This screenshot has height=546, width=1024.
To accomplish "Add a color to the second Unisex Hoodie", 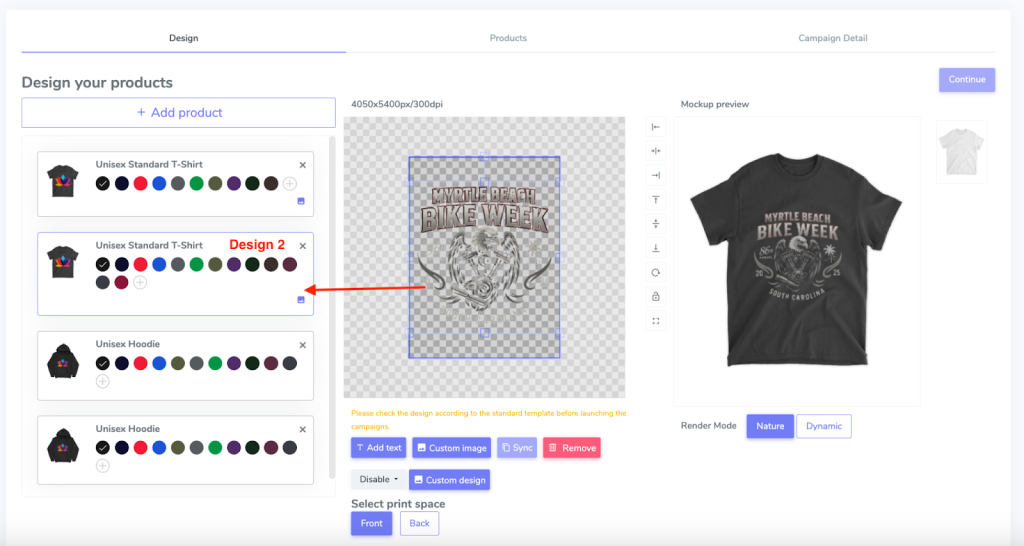I will coord(103,466).
